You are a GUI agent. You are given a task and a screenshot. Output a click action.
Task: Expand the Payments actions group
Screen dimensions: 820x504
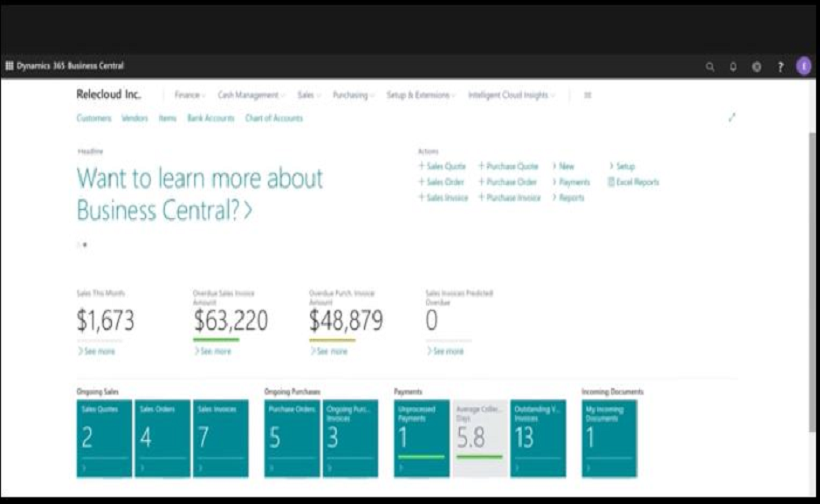(x=571, y=182)
